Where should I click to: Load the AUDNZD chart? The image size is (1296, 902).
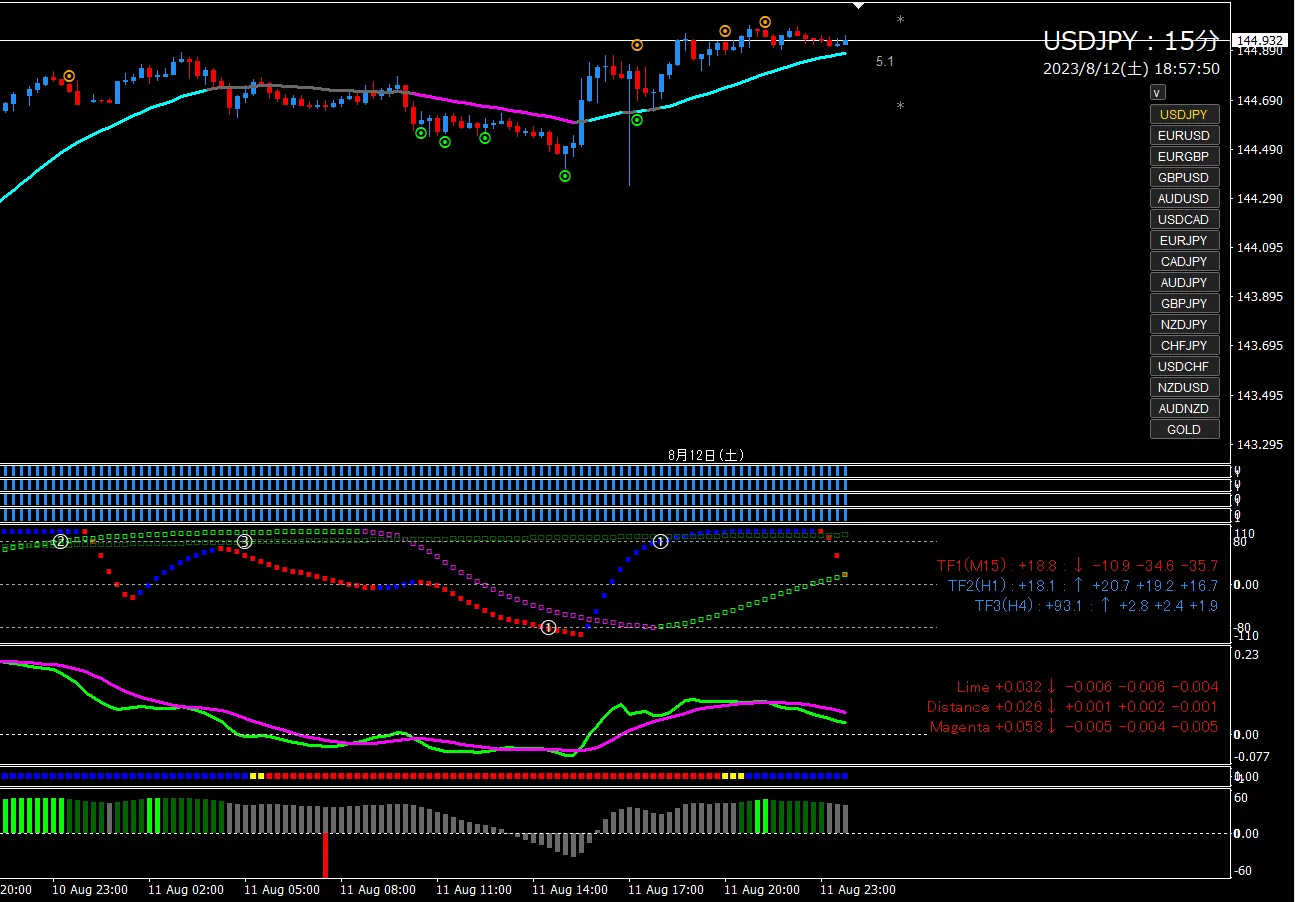click(1184, 409)
